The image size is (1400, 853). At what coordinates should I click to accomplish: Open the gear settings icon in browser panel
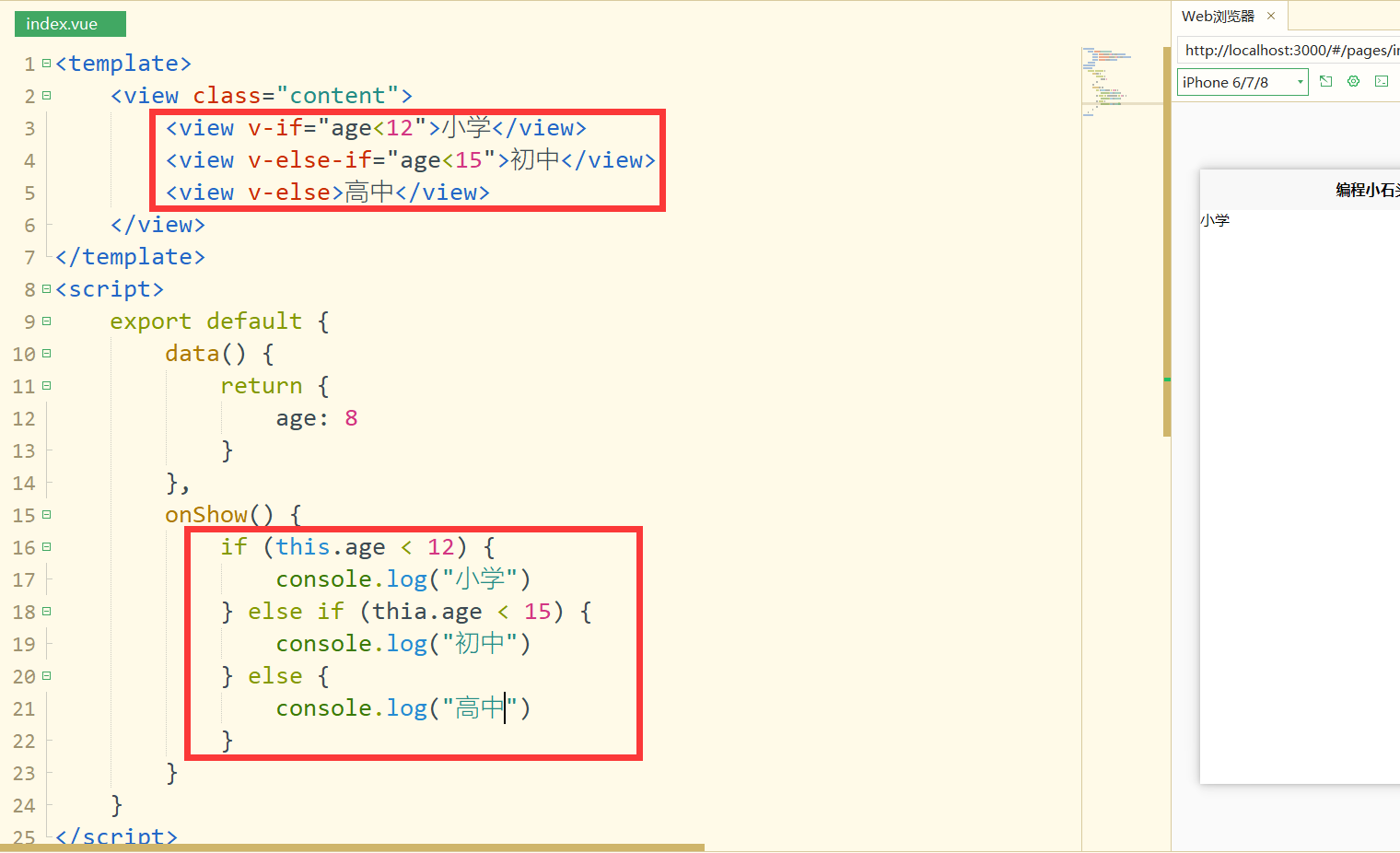click(x=1353, y=82)
